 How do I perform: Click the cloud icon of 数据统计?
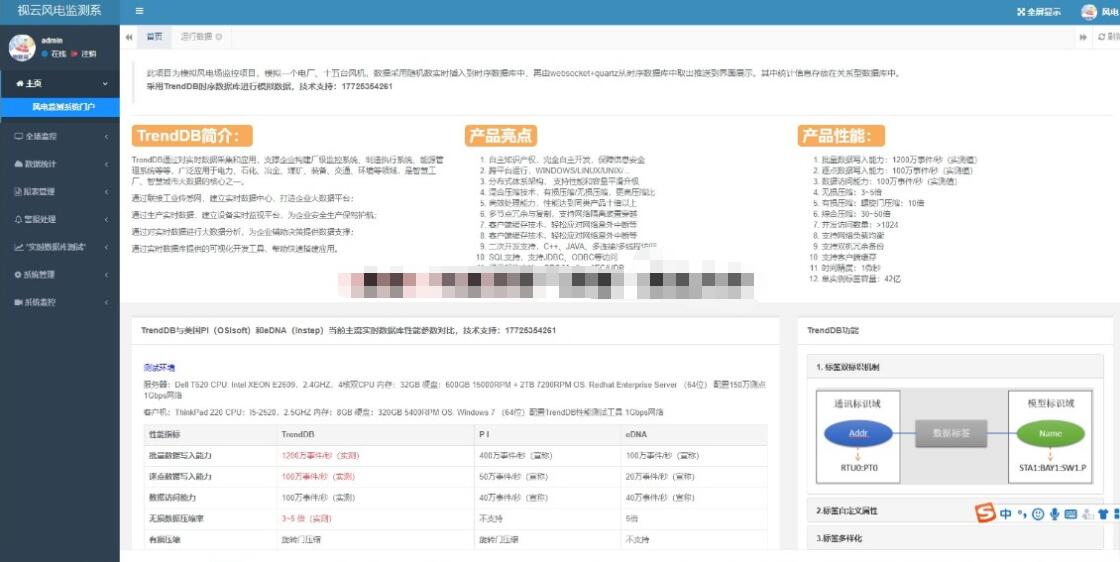pos(19,164)
